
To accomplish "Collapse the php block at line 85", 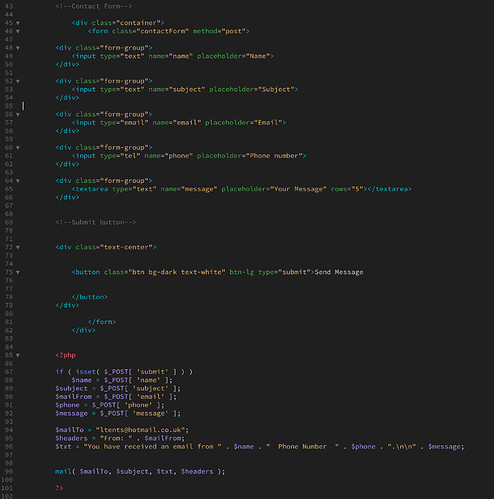I will click(x=18, y=356).
